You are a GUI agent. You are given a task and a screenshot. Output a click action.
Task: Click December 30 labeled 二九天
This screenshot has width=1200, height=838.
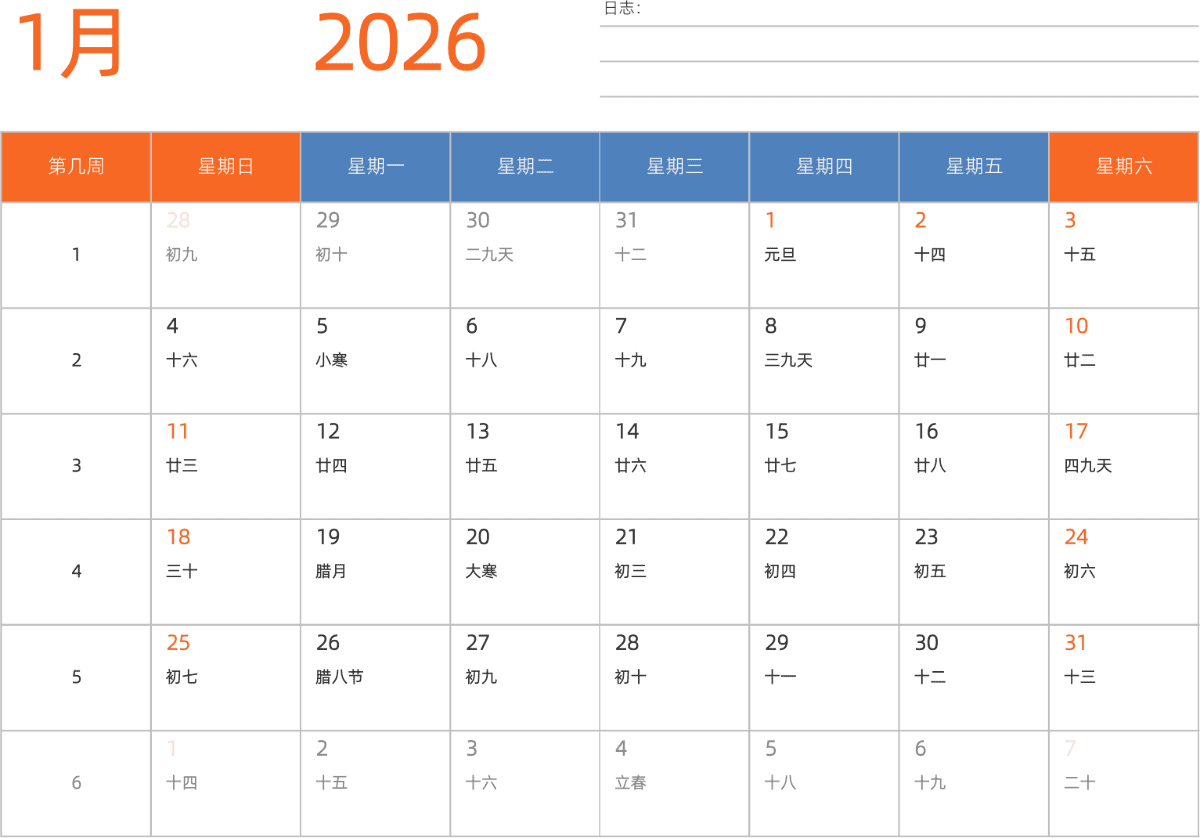(x=525, y=255)
